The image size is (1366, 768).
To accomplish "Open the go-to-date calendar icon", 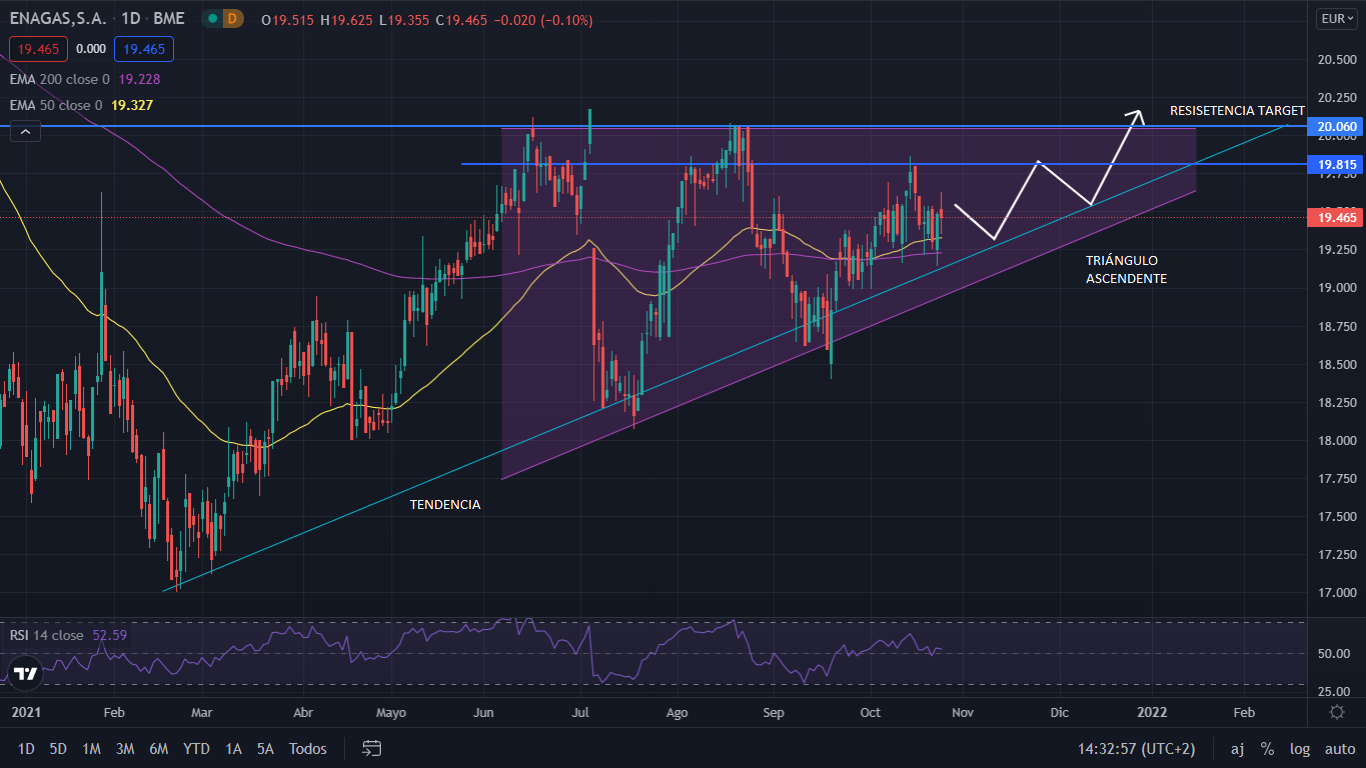I will pos(372,748).
